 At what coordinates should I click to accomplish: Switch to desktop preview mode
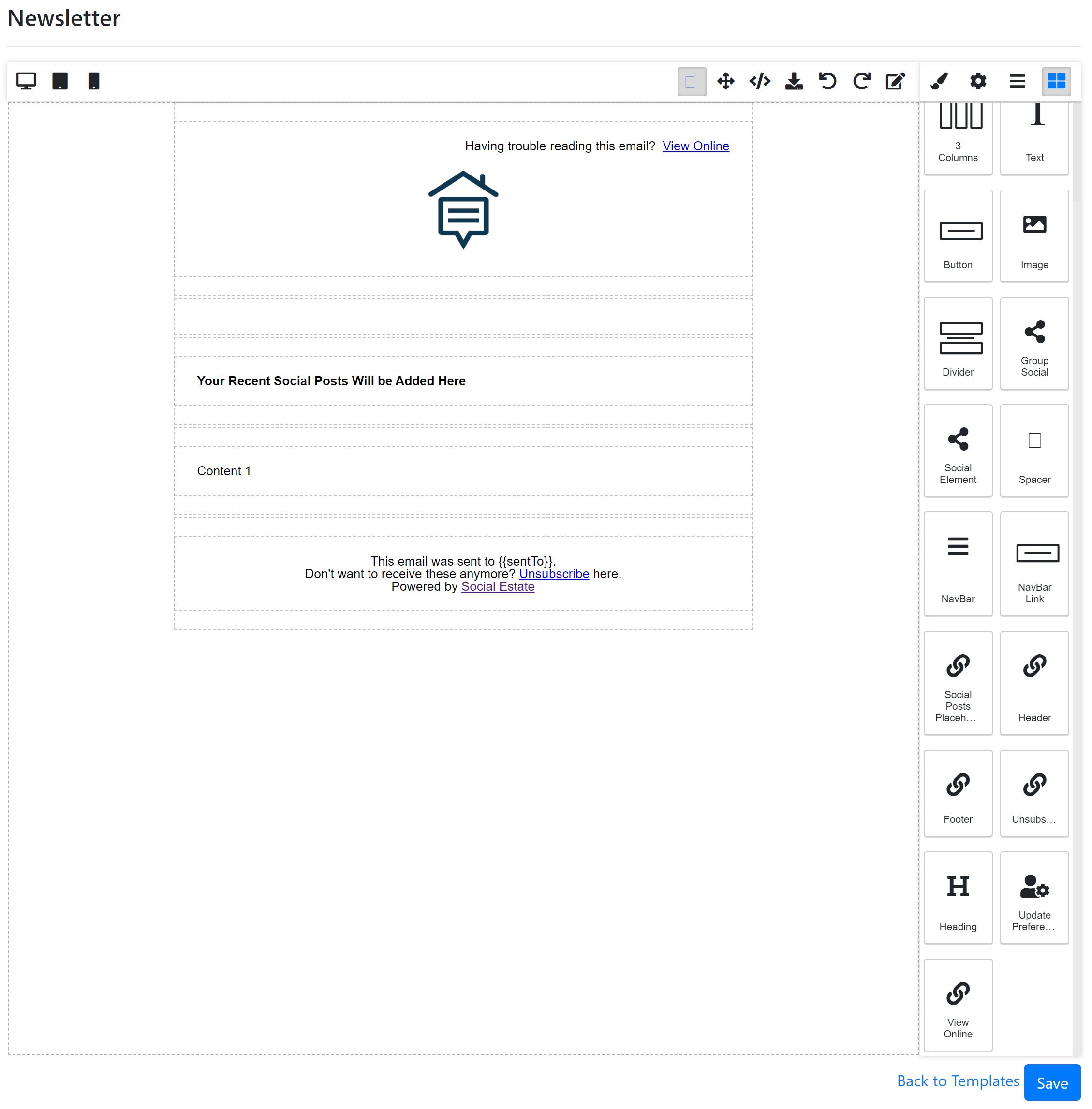pos(26,81)
